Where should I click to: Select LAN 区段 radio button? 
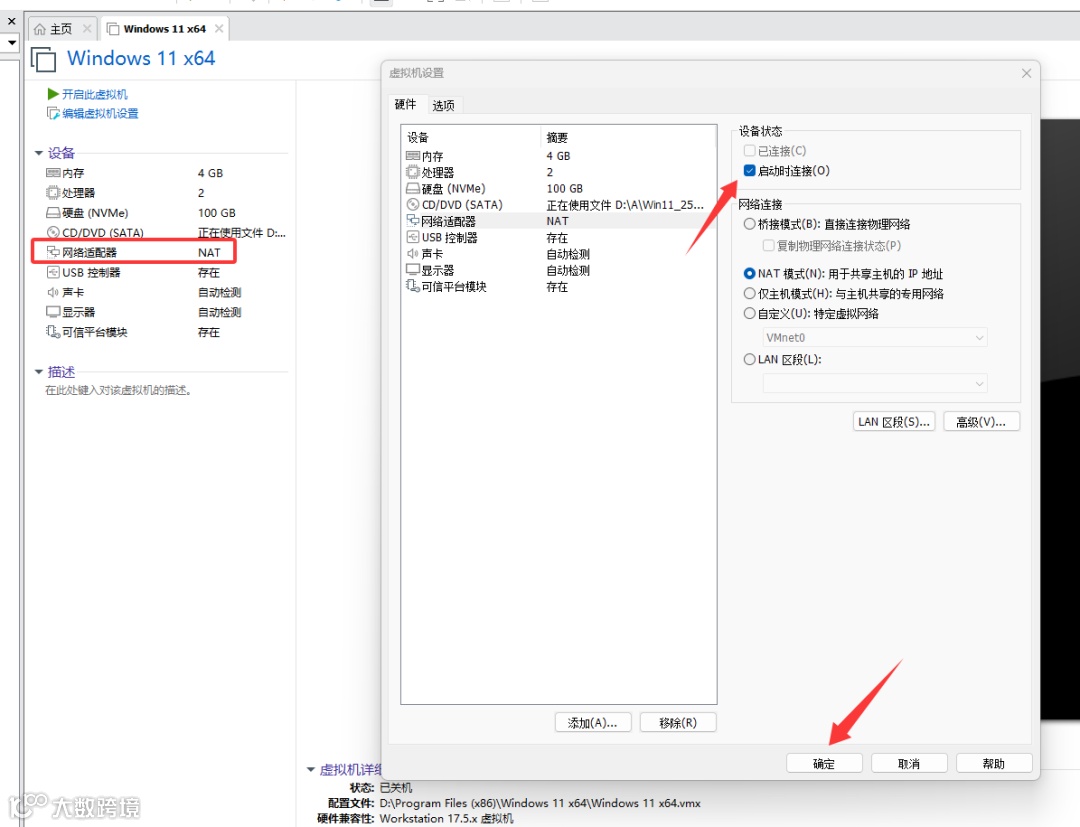[749, 359]
